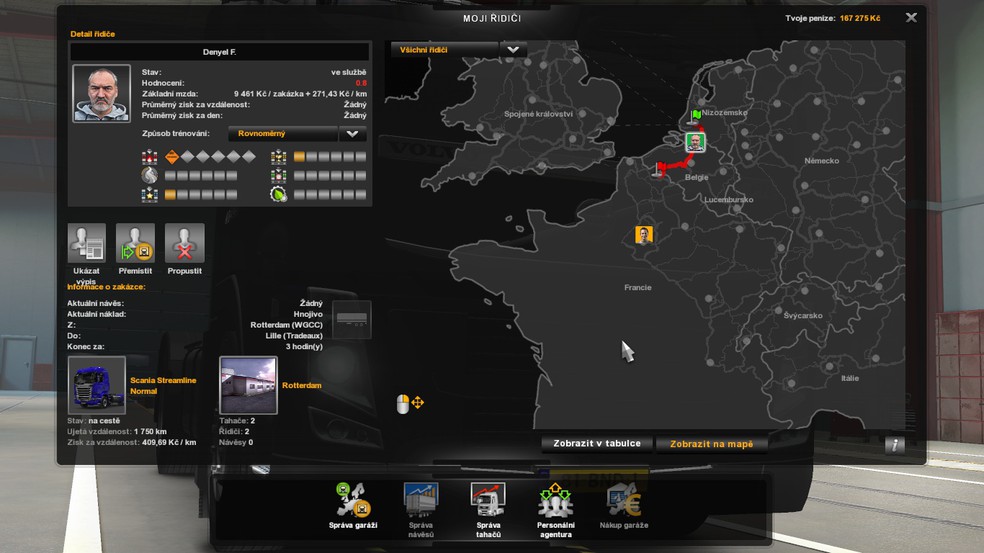Open Správa garáží garage manager
The image size is (984, 553).
click(x=353, y=506)
